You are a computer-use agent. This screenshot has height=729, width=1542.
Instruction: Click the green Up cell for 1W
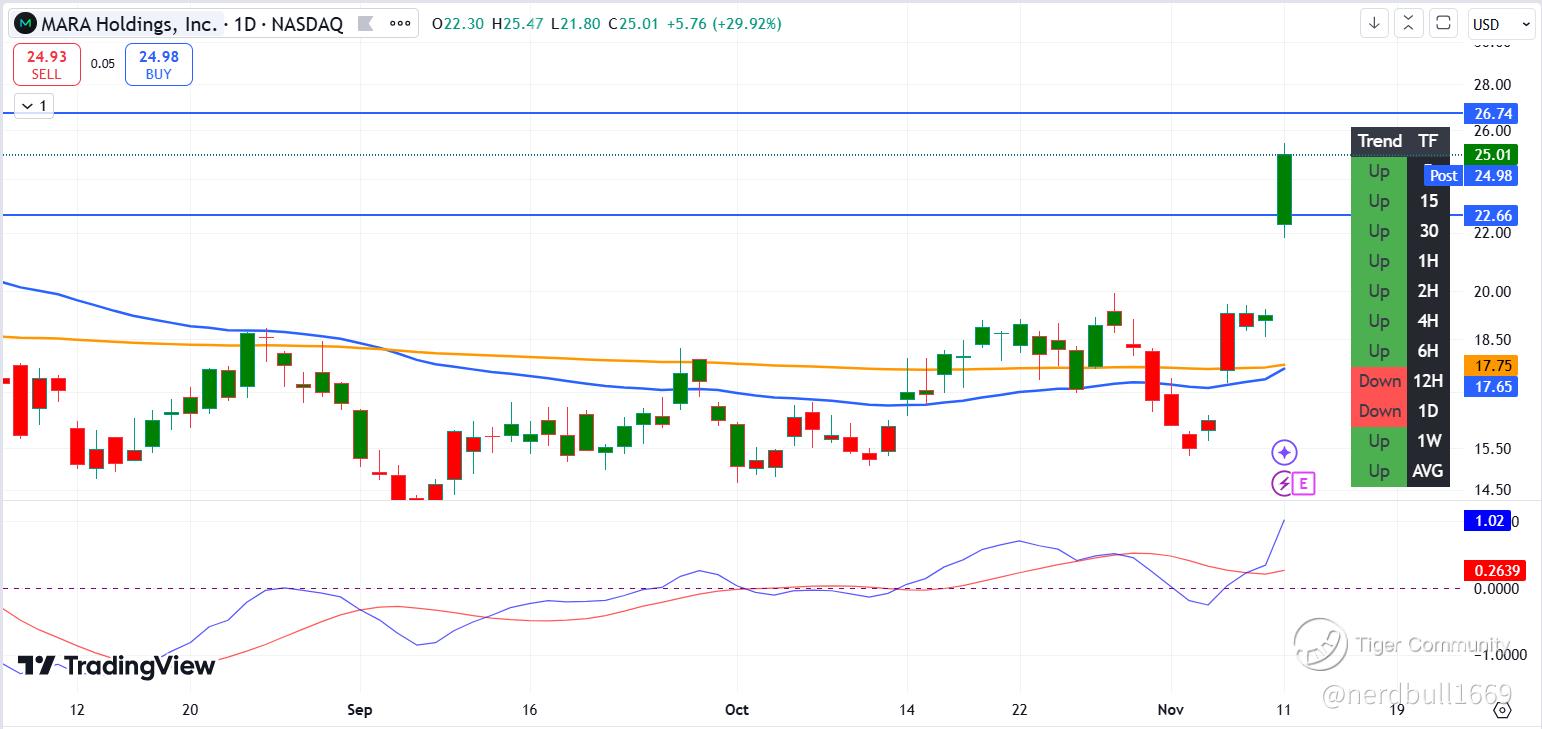1379,441
